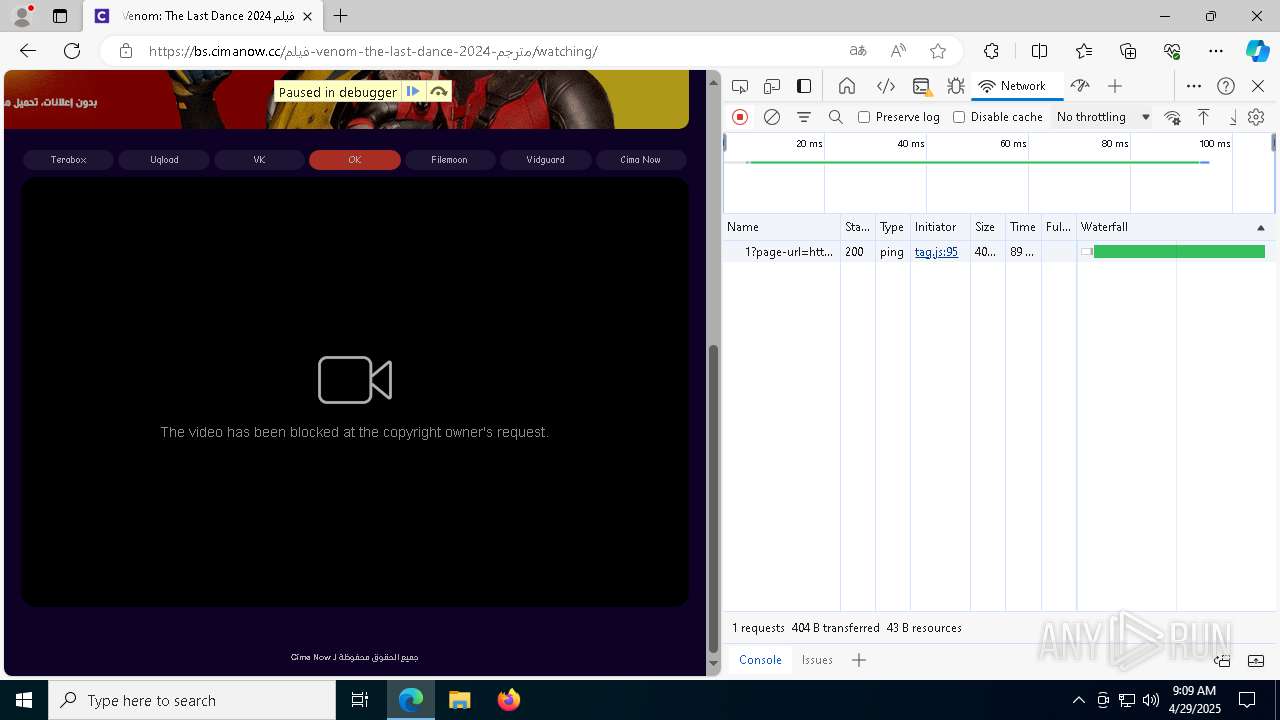This screenshot has height=720, width=1280.
Task: Sort by Time column header
Action: 1023,227
